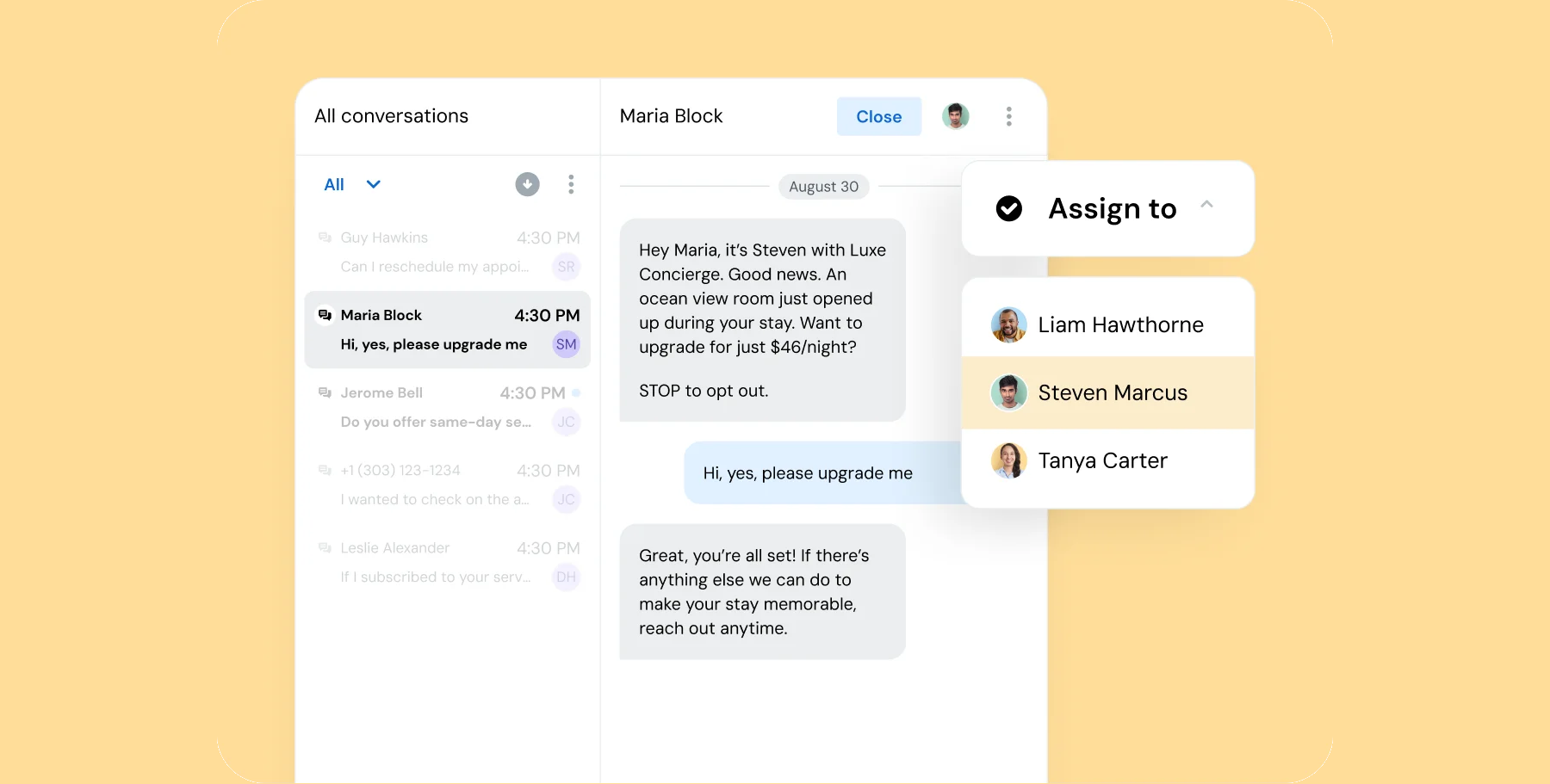Click the August 30 date pill

pos(822,186)
